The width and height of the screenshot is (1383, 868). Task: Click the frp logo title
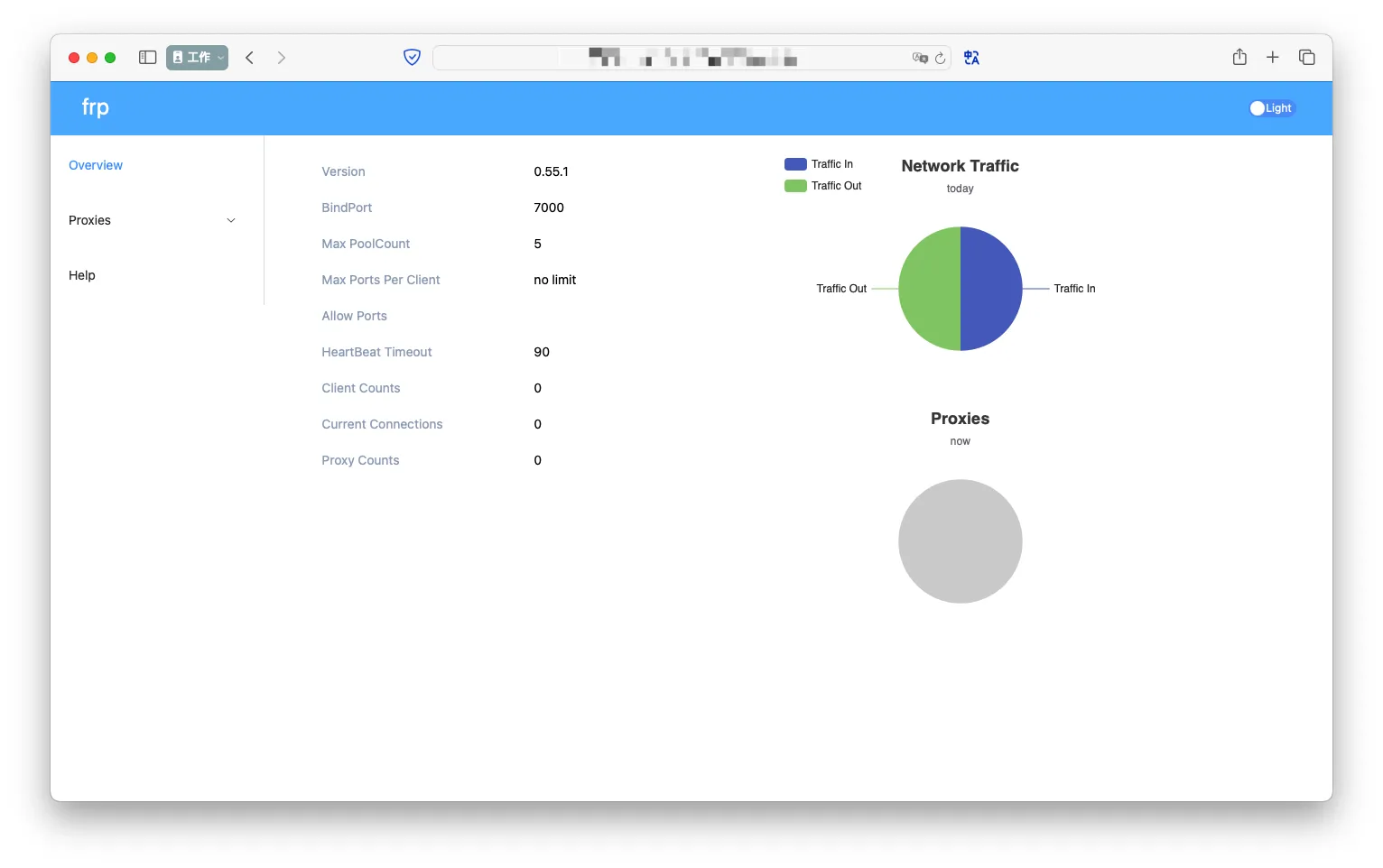[x=96, y=107]
